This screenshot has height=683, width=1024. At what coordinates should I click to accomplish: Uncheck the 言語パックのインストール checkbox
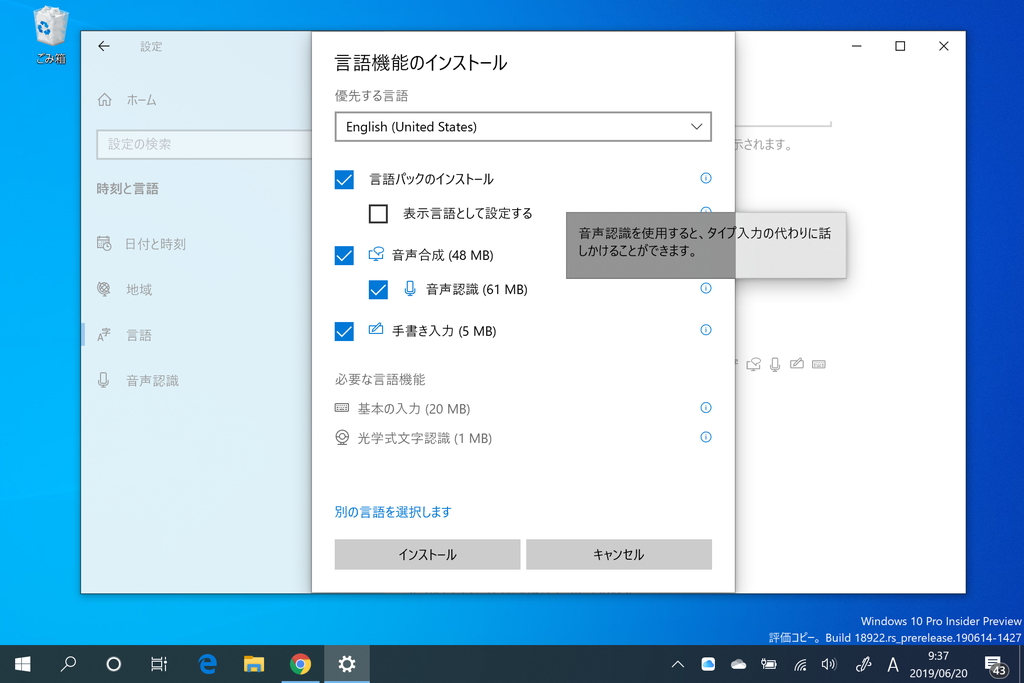[344, 179]
